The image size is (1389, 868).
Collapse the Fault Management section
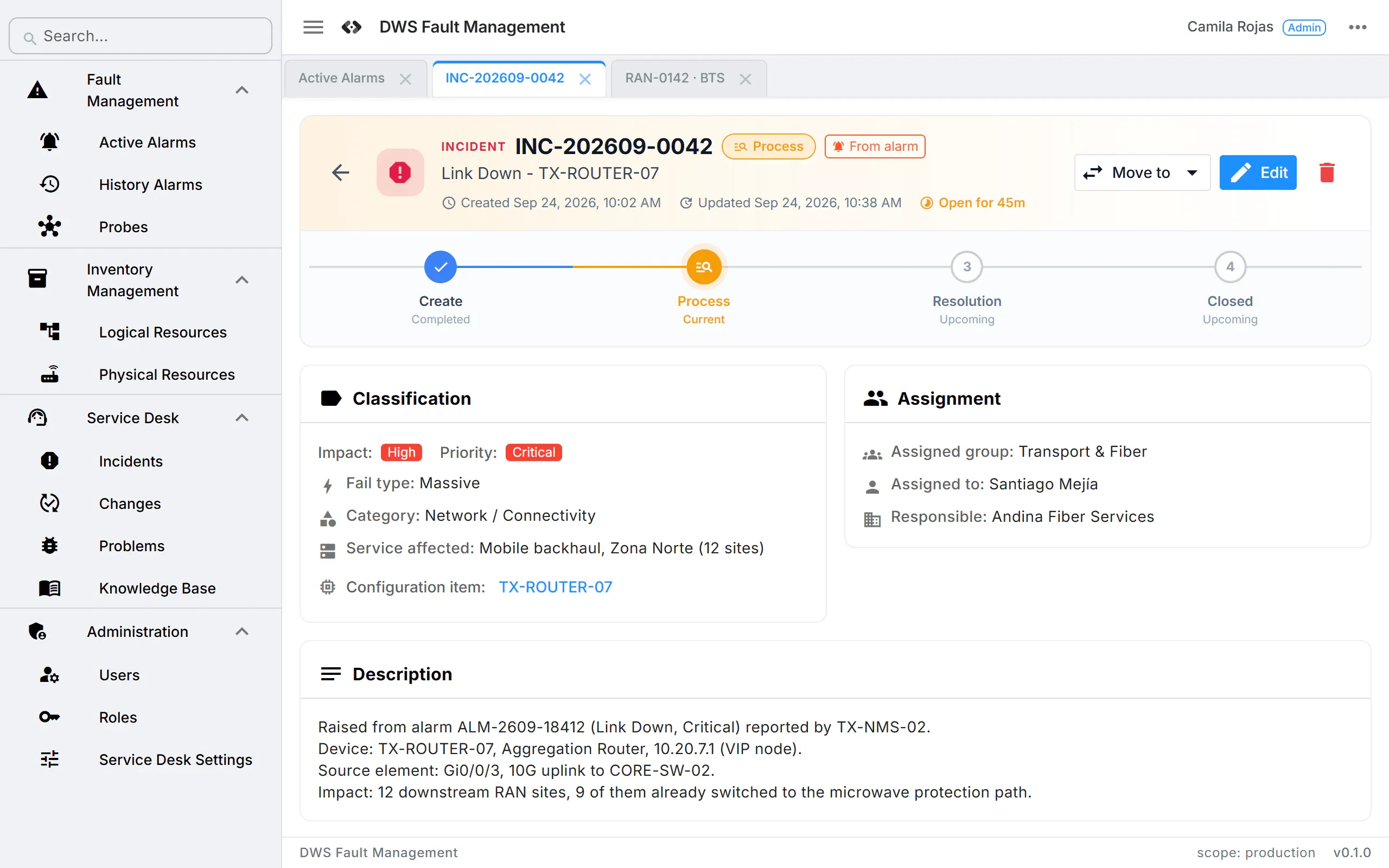tap(242, 90)
